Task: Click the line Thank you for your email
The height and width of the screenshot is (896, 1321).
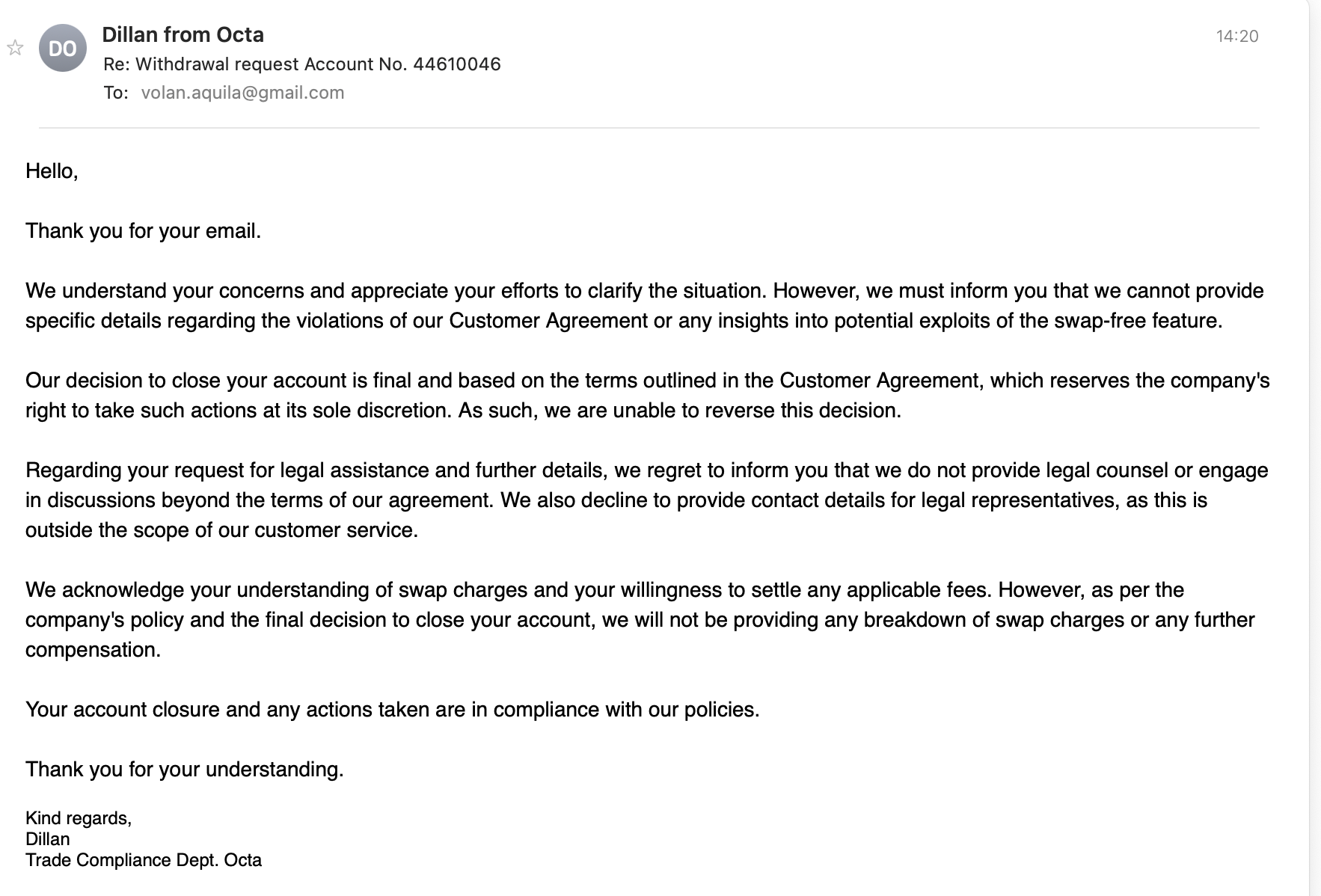Action: click(143, 231)
